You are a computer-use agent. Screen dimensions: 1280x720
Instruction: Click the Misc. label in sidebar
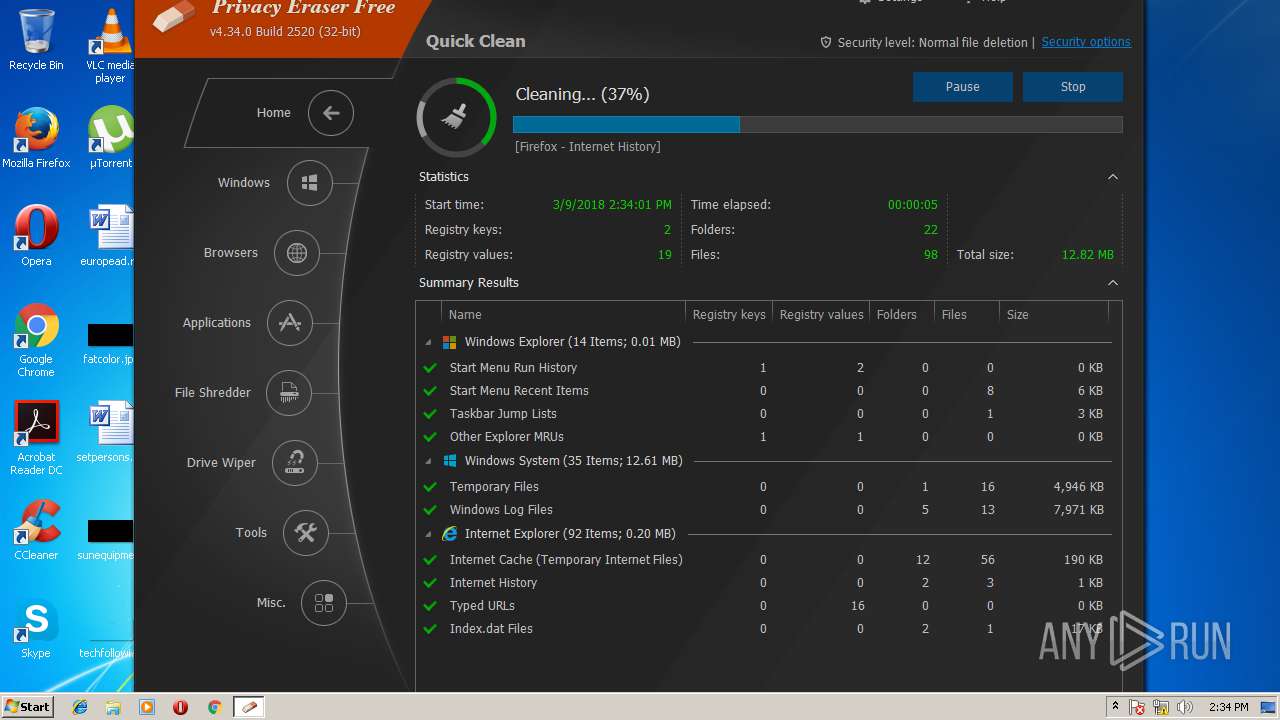(271, 603)
